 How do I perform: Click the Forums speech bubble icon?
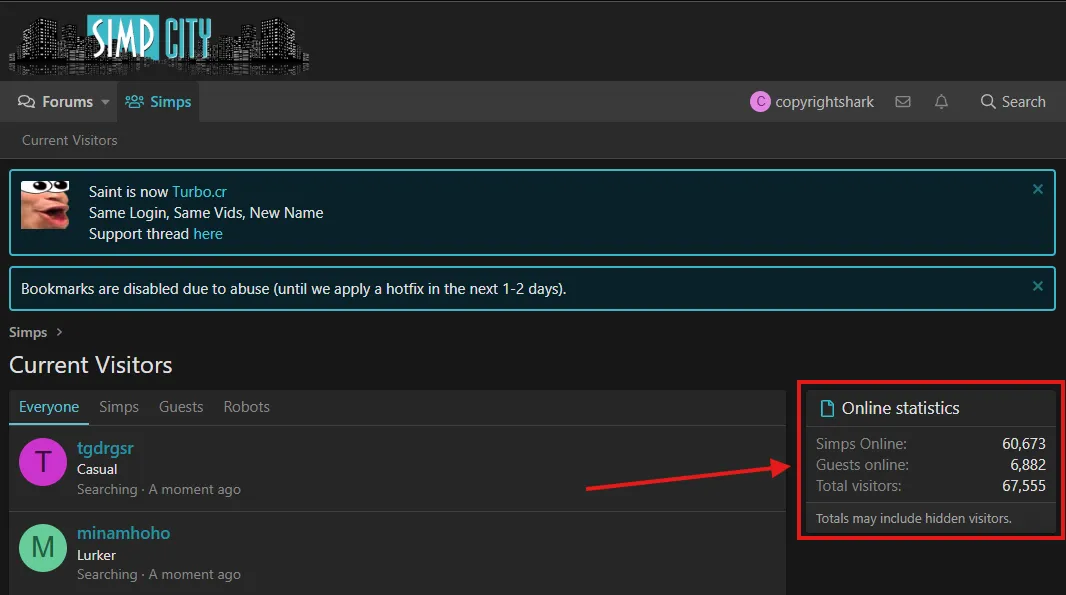click(x=24, y=101)
